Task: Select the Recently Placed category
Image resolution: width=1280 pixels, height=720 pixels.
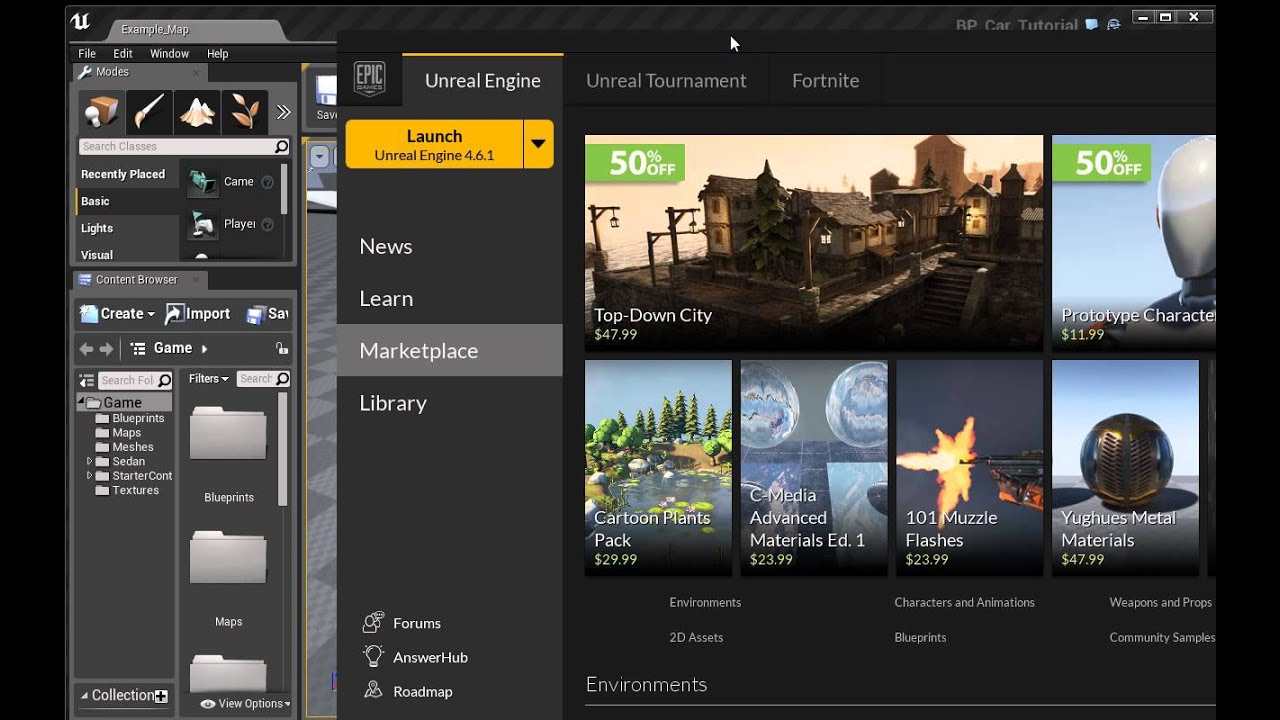Action: pos(128,174)
